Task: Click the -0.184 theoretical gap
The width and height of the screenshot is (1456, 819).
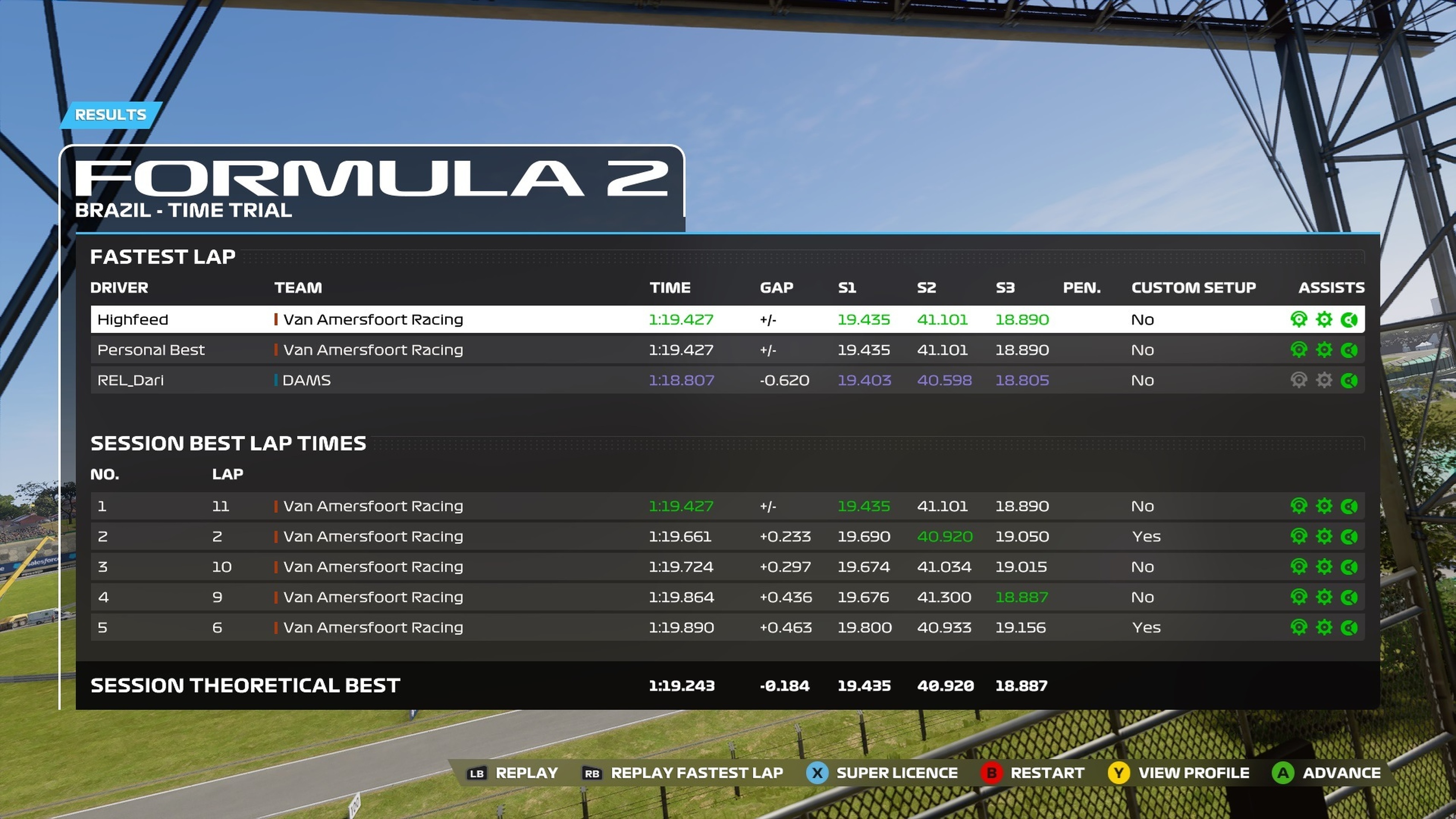Action: tap(785, 685)
